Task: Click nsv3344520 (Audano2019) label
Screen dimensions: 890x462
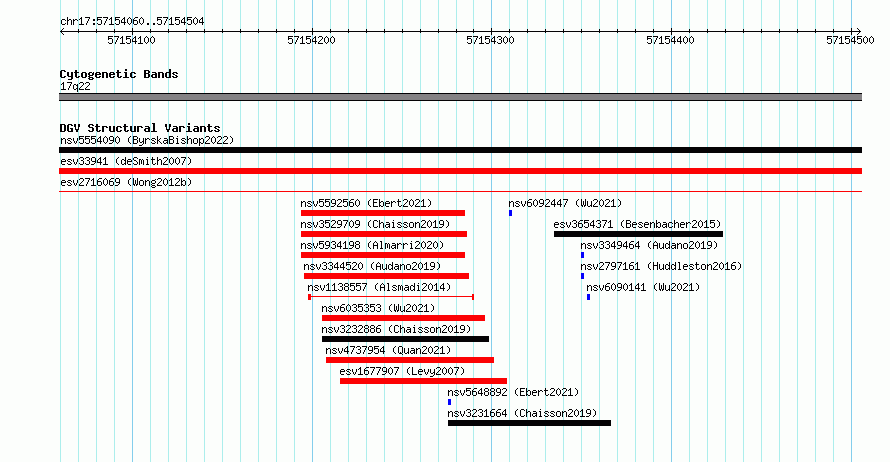Action: (x=372, y=266)
